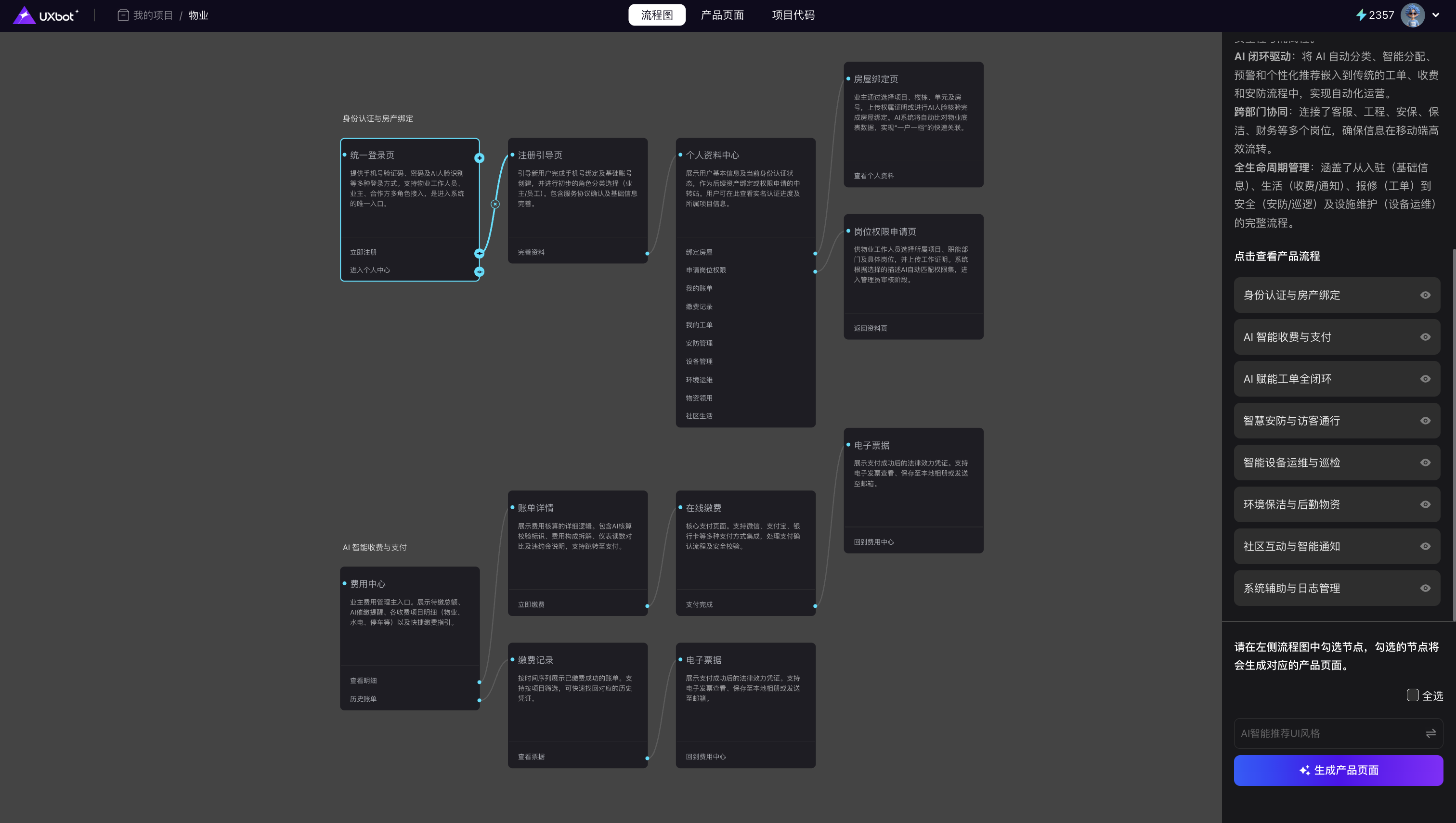1456x823 pixels.
Task: Click the 生成产品页面 button
Action: tap(1338, 770)
